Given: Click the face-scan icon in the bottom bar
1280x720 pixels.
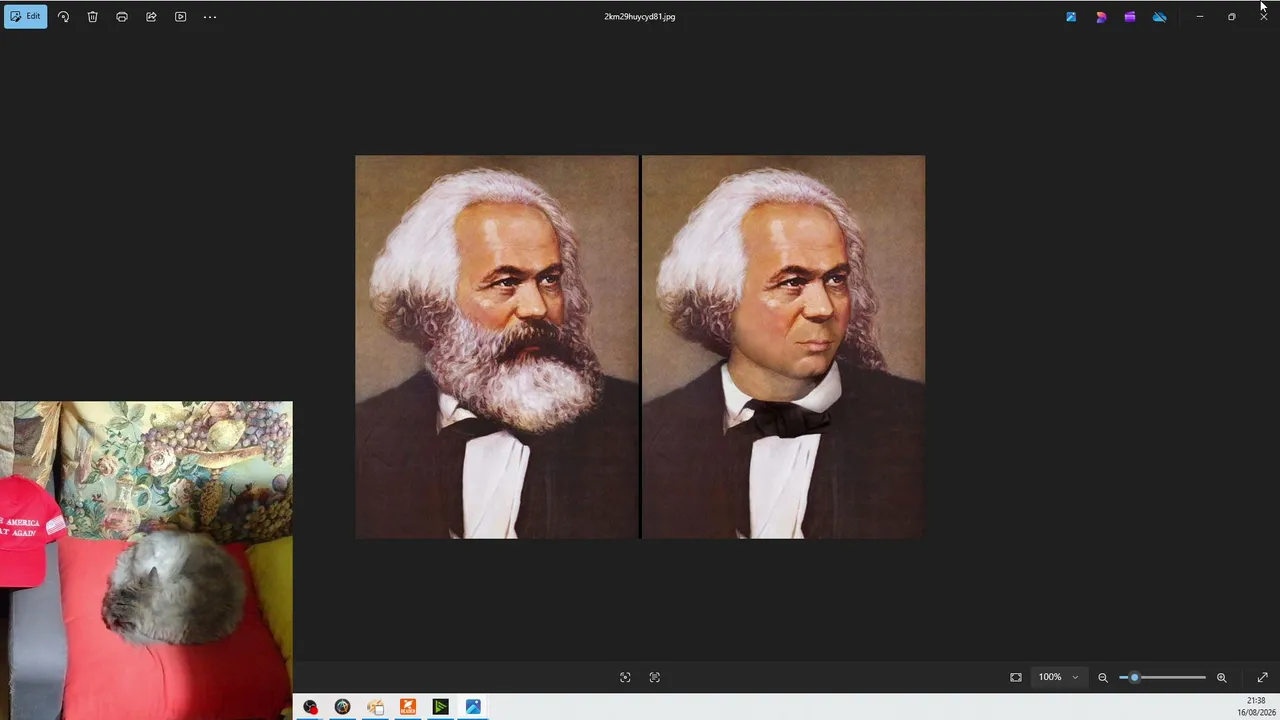Looking at the screenshot, I should click(625, 677).
